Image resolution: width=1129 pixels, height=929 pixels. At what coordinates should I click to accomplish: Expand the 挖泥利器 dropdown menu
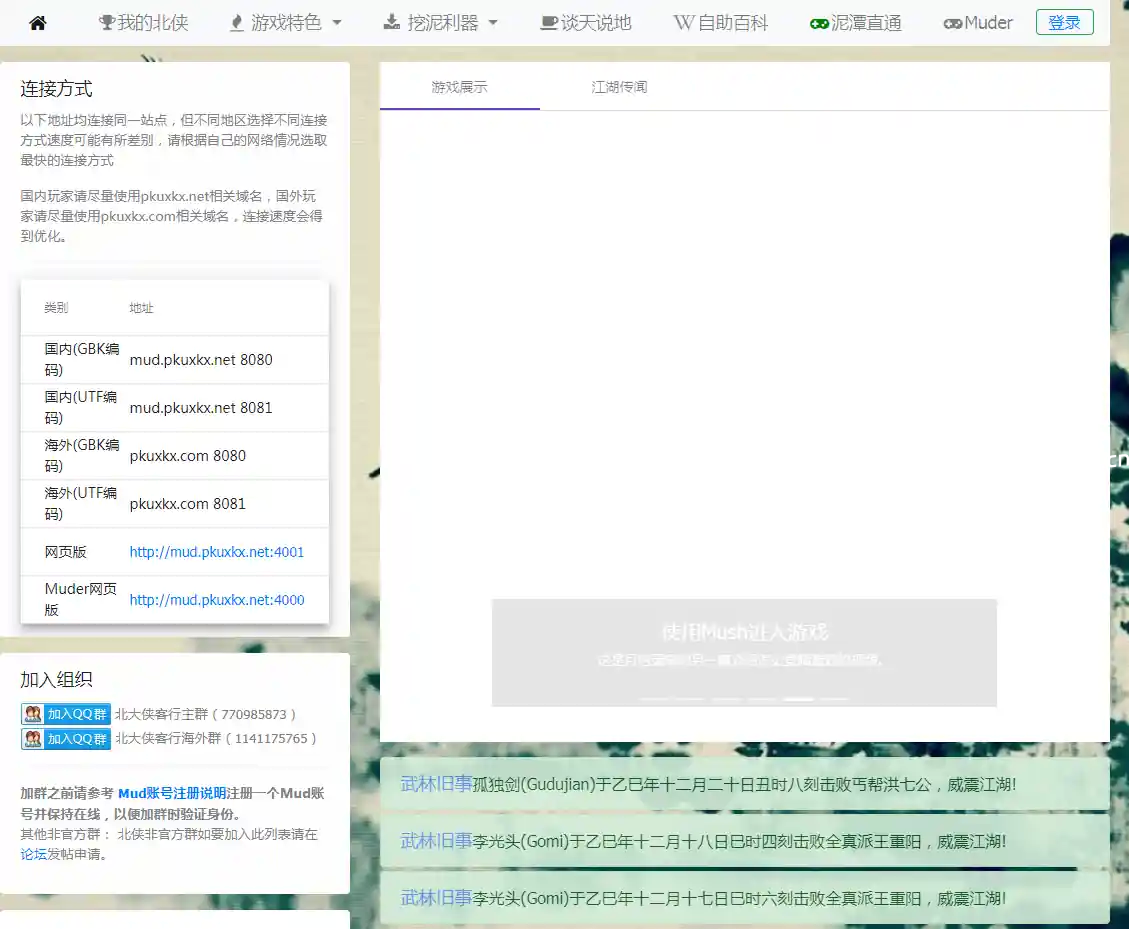click(x=440, y=23)
